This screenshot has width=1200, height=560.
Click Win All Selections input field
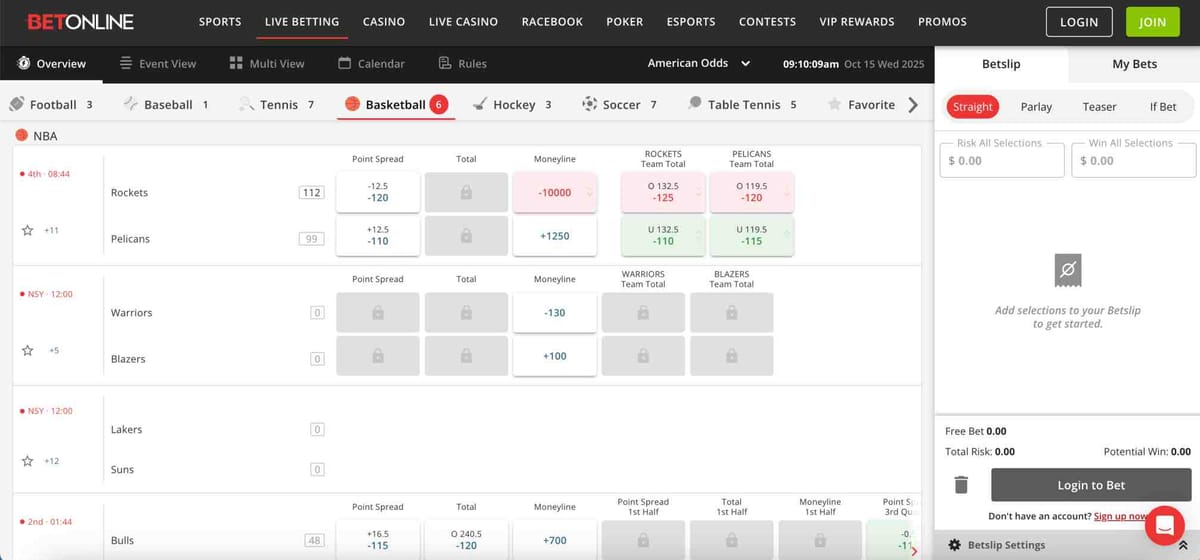1134,160
